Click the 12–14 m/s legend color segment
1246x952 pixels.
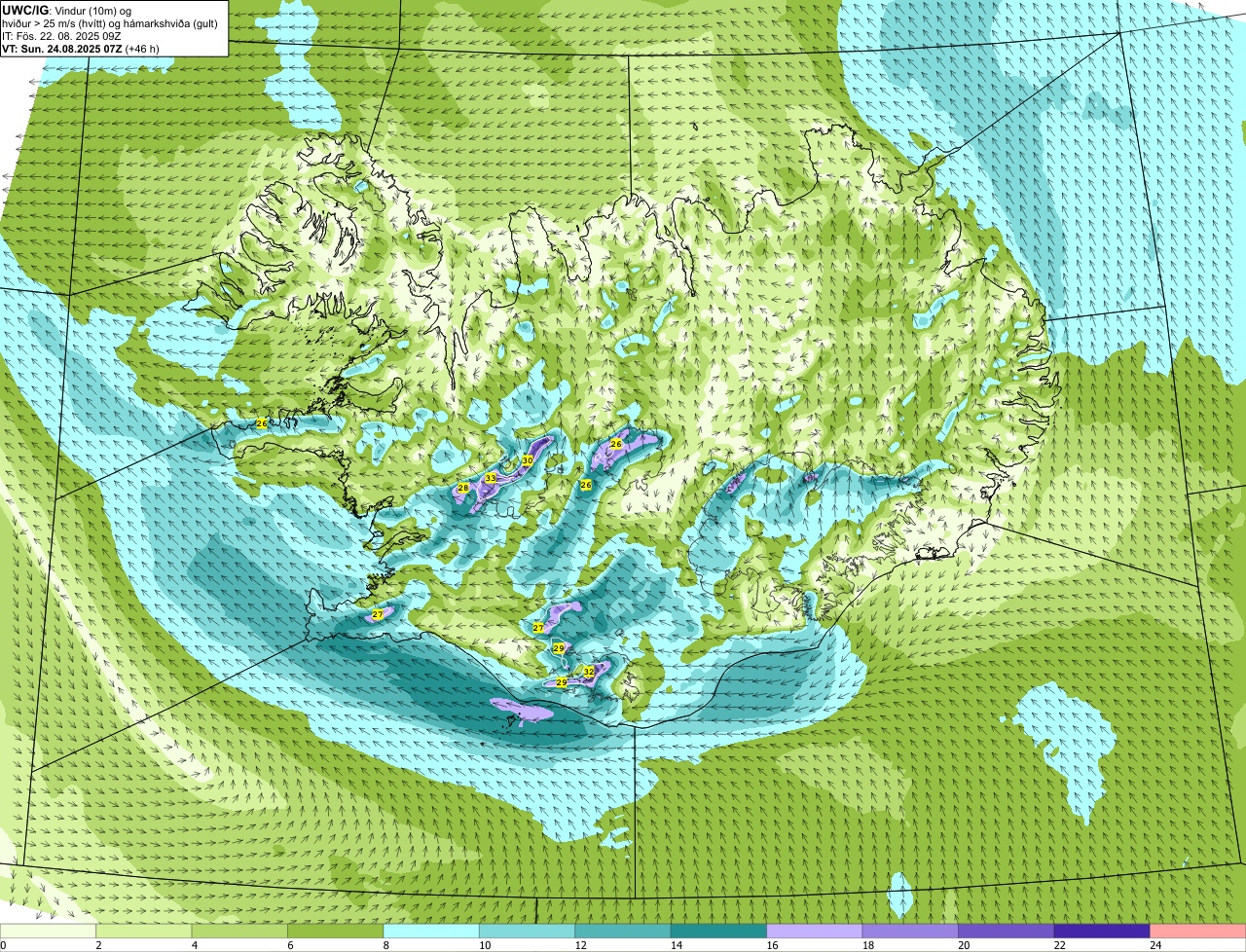point(623,932)
